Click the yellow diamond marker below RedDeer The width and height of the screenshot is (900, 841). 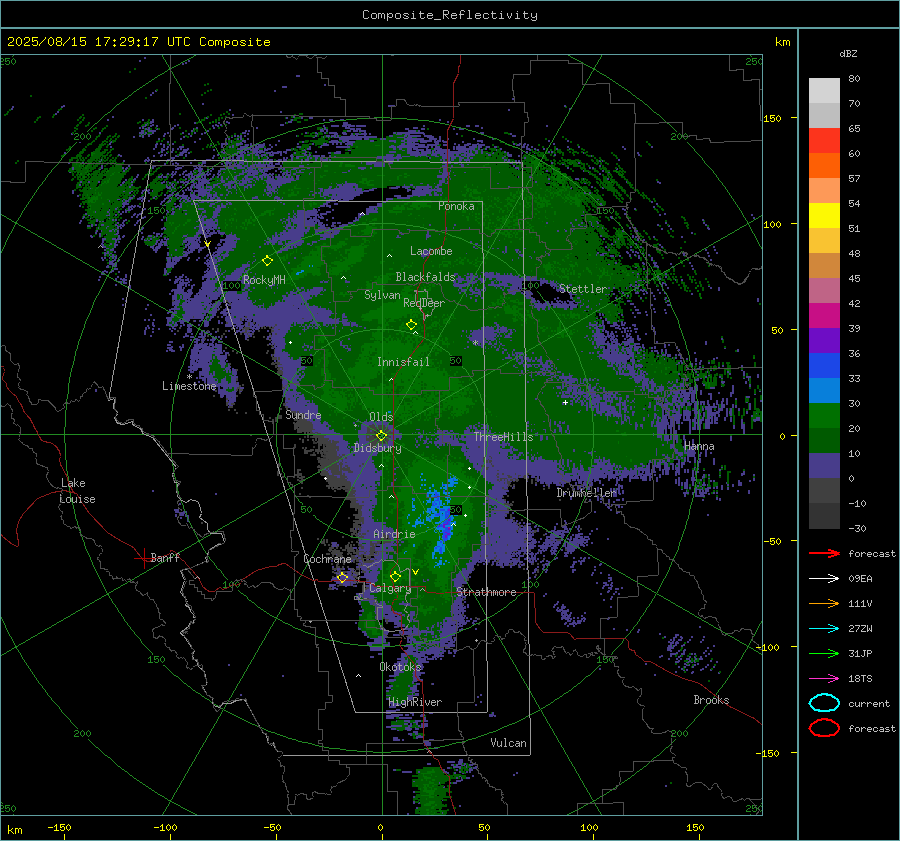pyautogui.click(x=412, y=325)
